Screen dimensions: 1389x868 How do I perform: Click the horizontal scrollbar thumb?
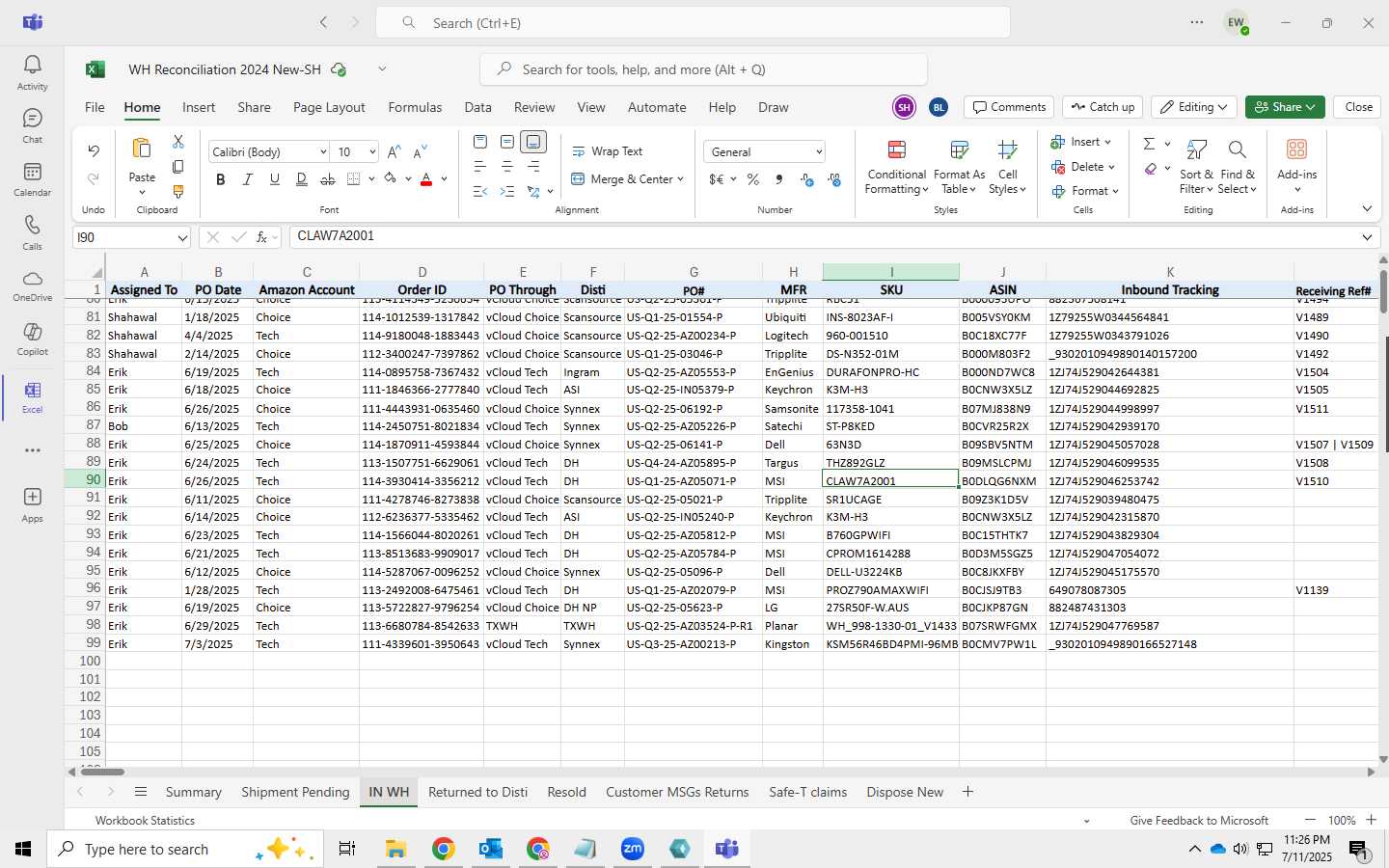click(102, 772)
